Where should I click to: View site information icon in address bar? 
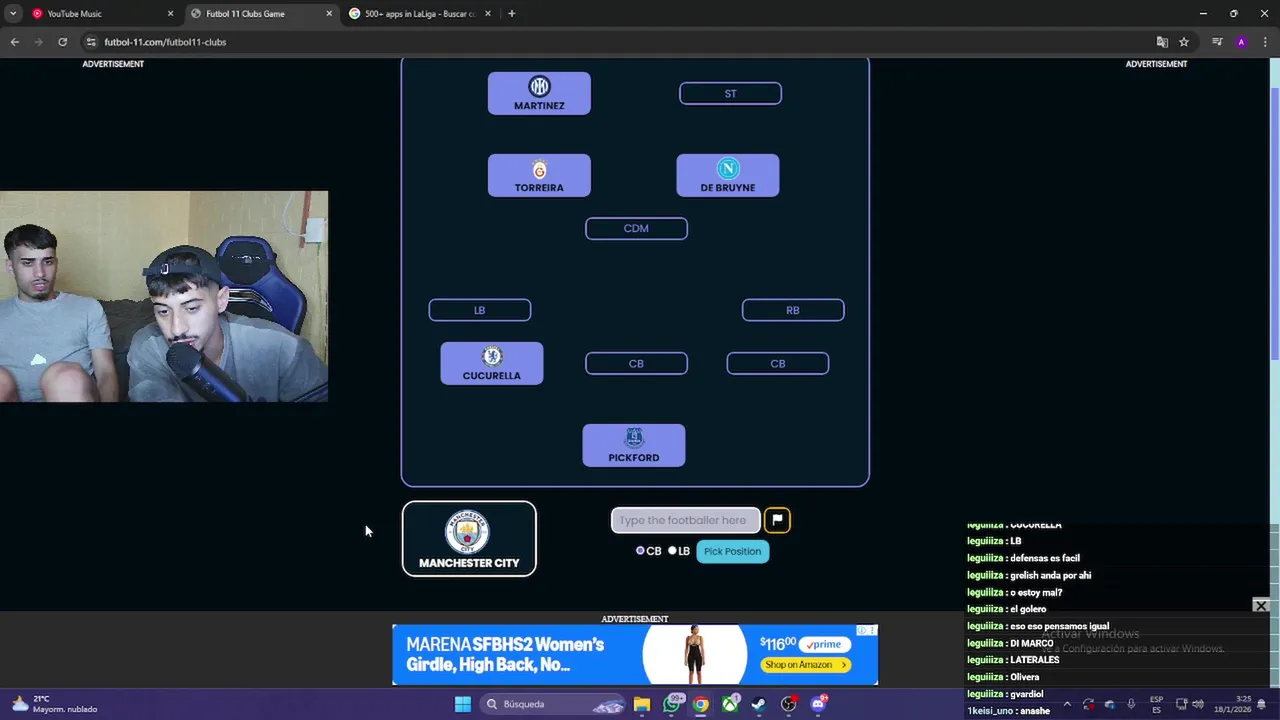click(x=91, y=42)
